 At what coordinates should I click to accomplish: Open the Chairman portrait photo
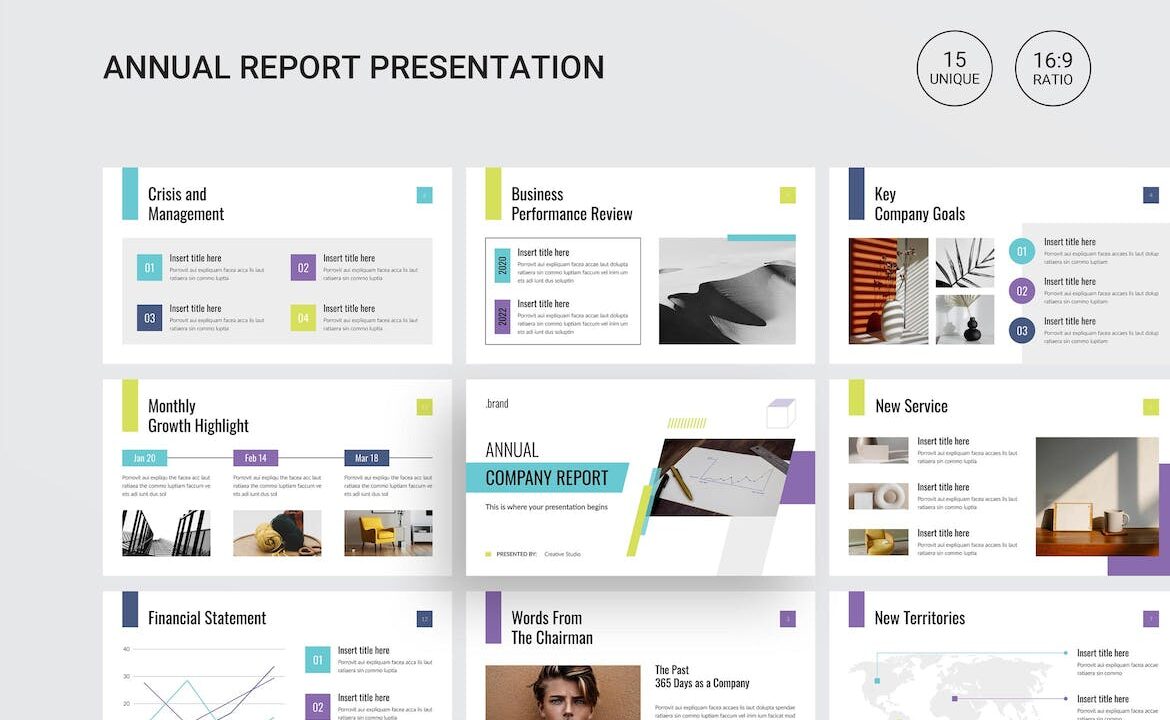(x=562, y=692)
